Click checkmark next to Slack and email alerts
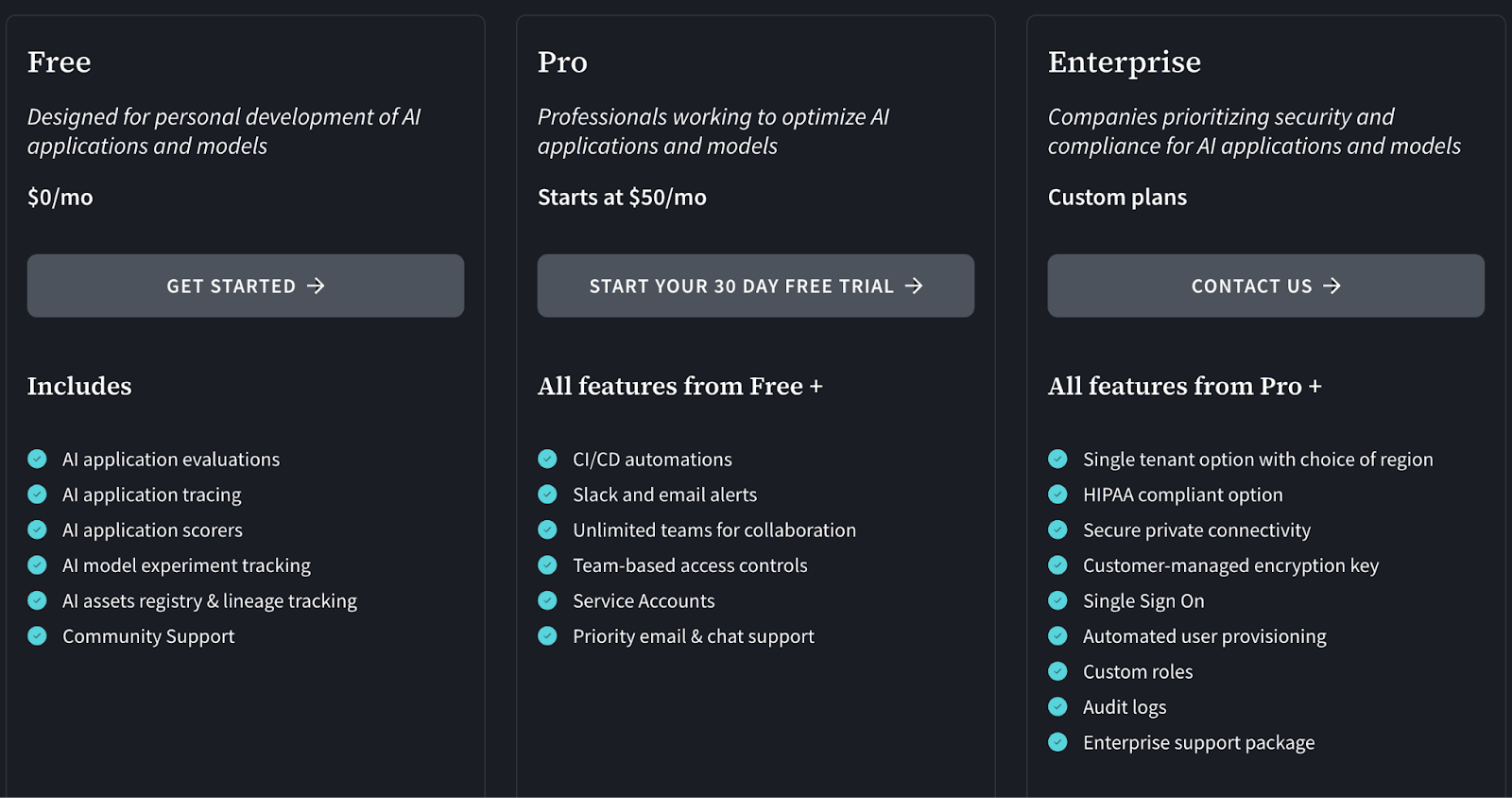 pos(548,494)
